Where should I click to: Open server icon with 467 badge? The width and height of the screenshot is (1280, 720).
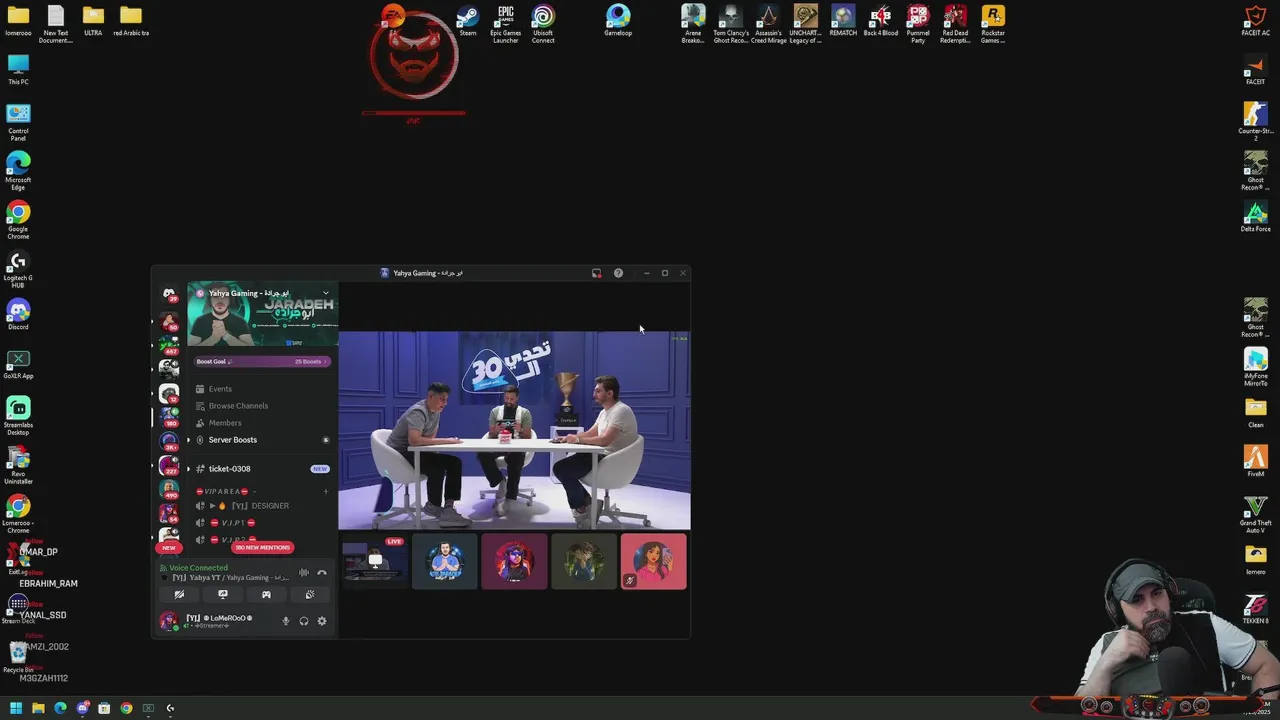(x=169, y=344)
